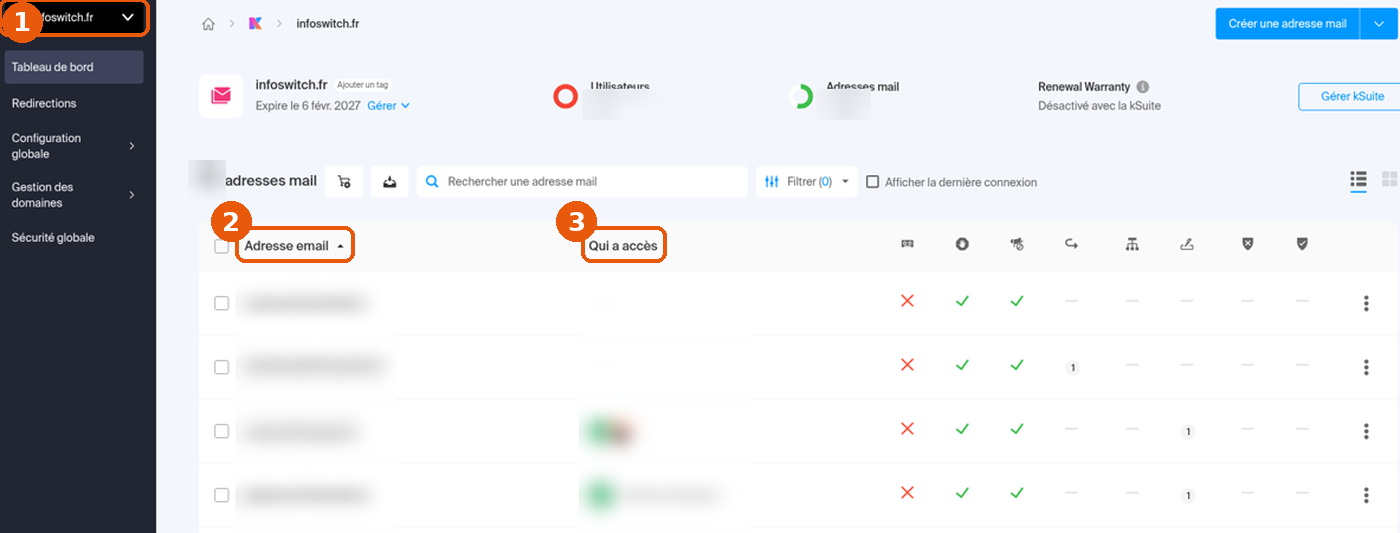
Task: Click the cassette-like first column header icon
Action: (907, 244)
